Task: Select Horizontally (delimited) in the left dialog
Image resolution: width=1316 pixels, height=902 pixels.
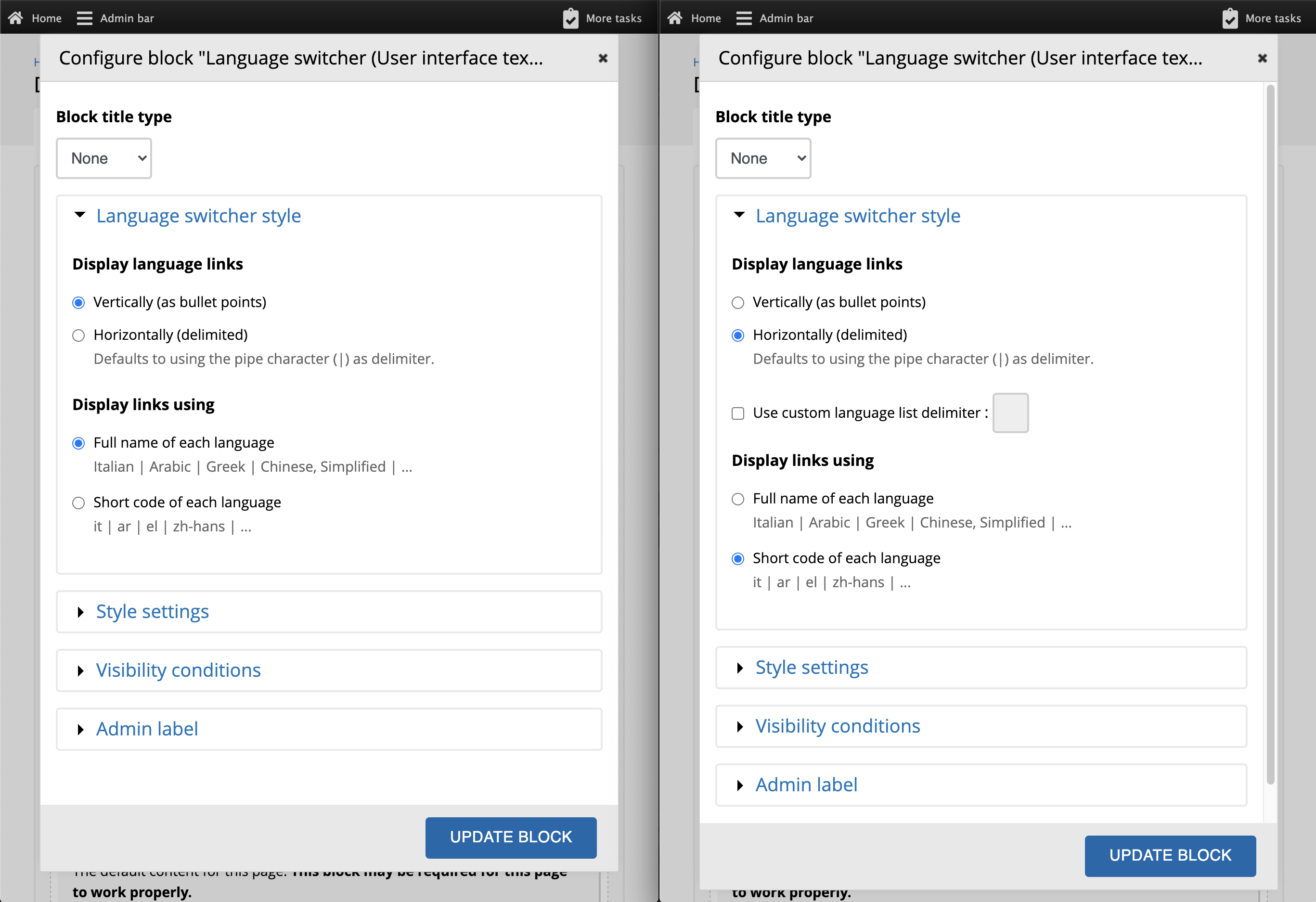Action: point(78,335)
